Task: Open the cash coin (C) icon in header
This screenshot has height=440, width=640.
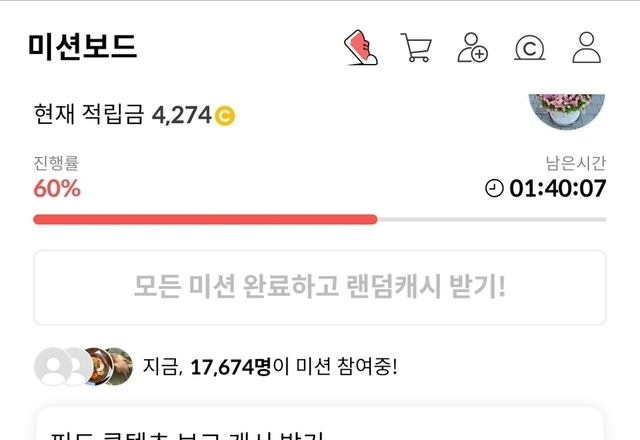Action: coord(529,48)
